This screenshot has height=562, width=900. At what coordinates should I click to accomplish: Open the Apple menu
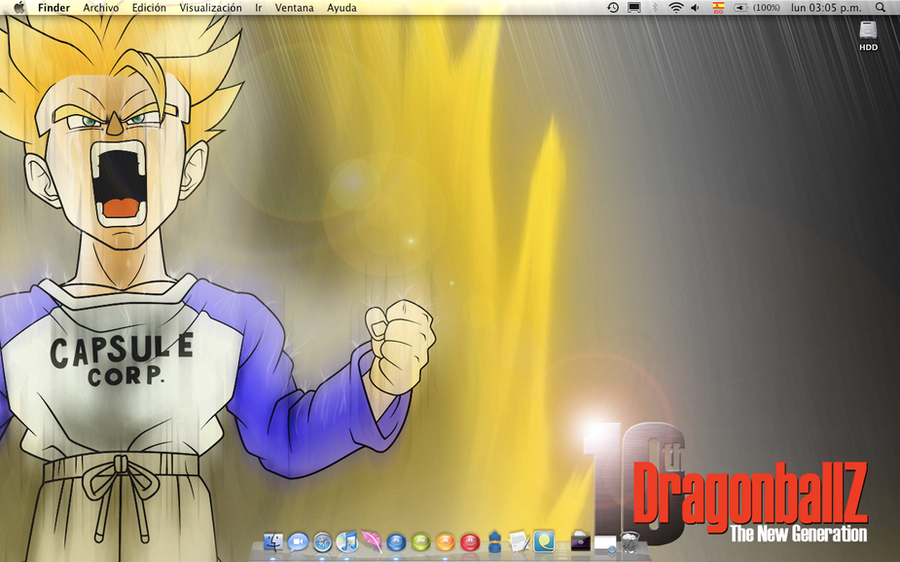19,8
